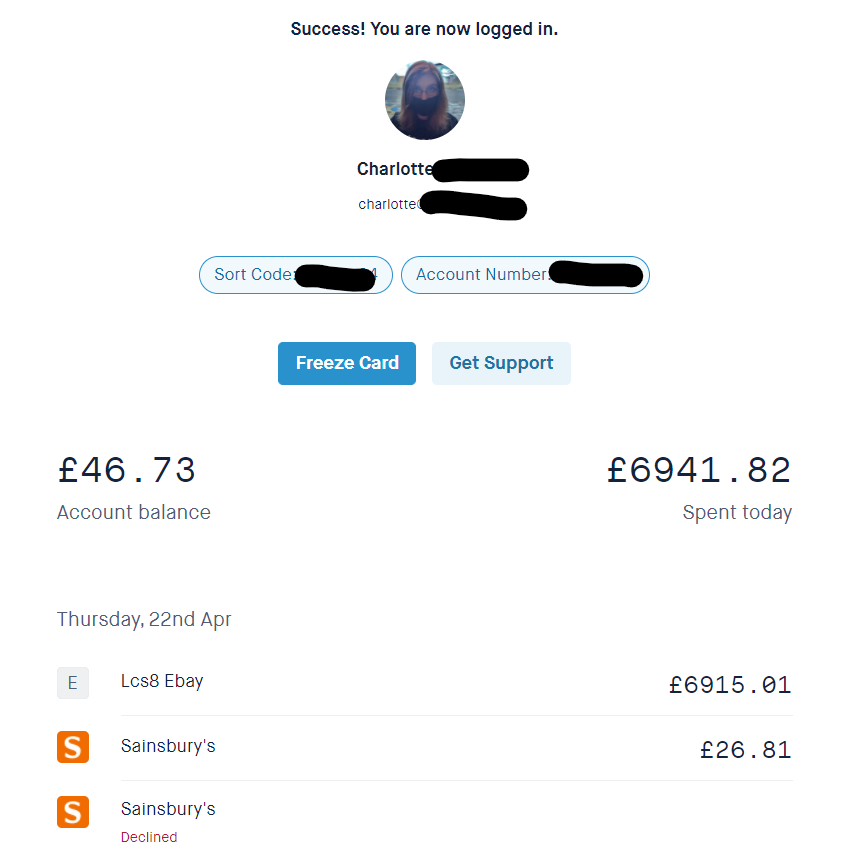Click the orange icon of the £26.81 Sainsbury's transaction

pyautogui.click(x=73, y=747)
